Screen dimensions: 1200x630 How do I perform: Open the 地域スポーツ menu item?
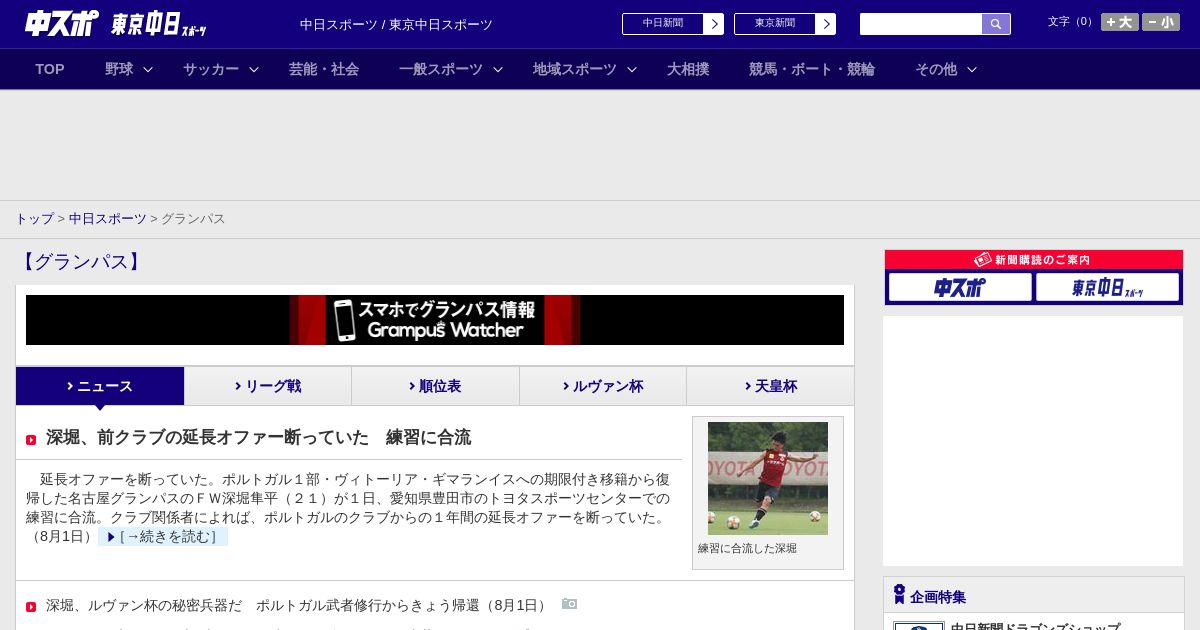[x=575, y=69]
